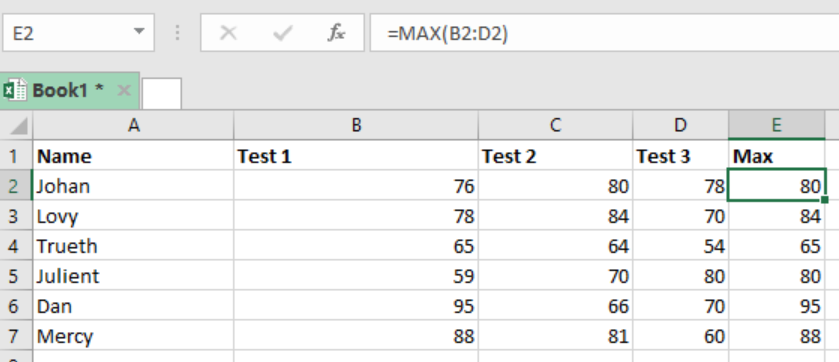
Task: Click the formula bar with =MAX(B2:D2)
Action: tap(605, 33)
